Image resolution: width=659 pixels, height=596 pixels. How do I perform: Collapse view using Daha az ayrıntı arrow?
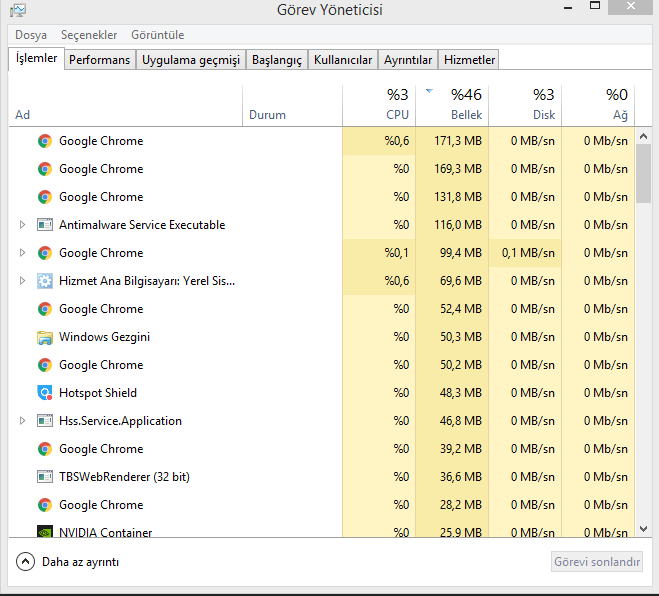(x=25, y=562)
